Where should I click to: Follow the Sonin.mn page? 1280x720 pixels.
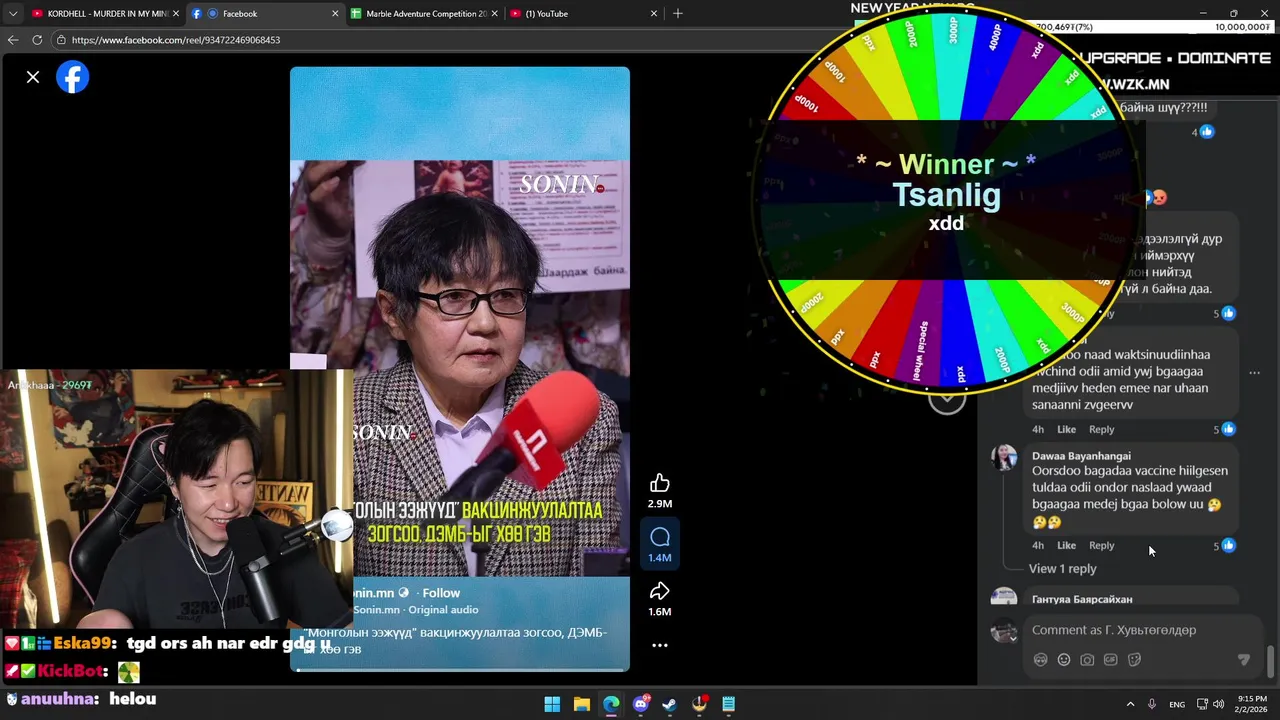point(441,593)
